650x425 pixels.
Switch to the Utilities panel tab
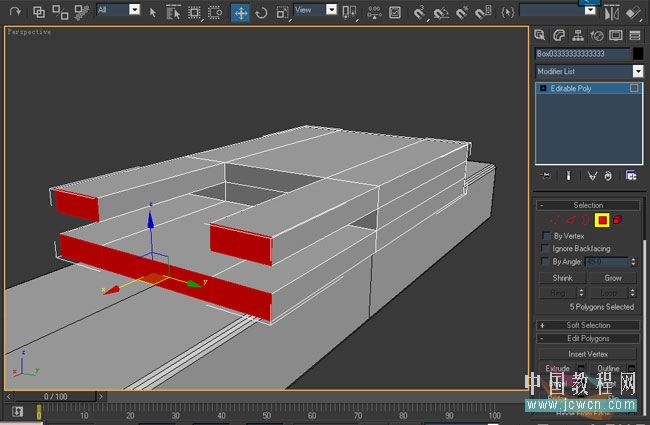[x=635, y=36]
